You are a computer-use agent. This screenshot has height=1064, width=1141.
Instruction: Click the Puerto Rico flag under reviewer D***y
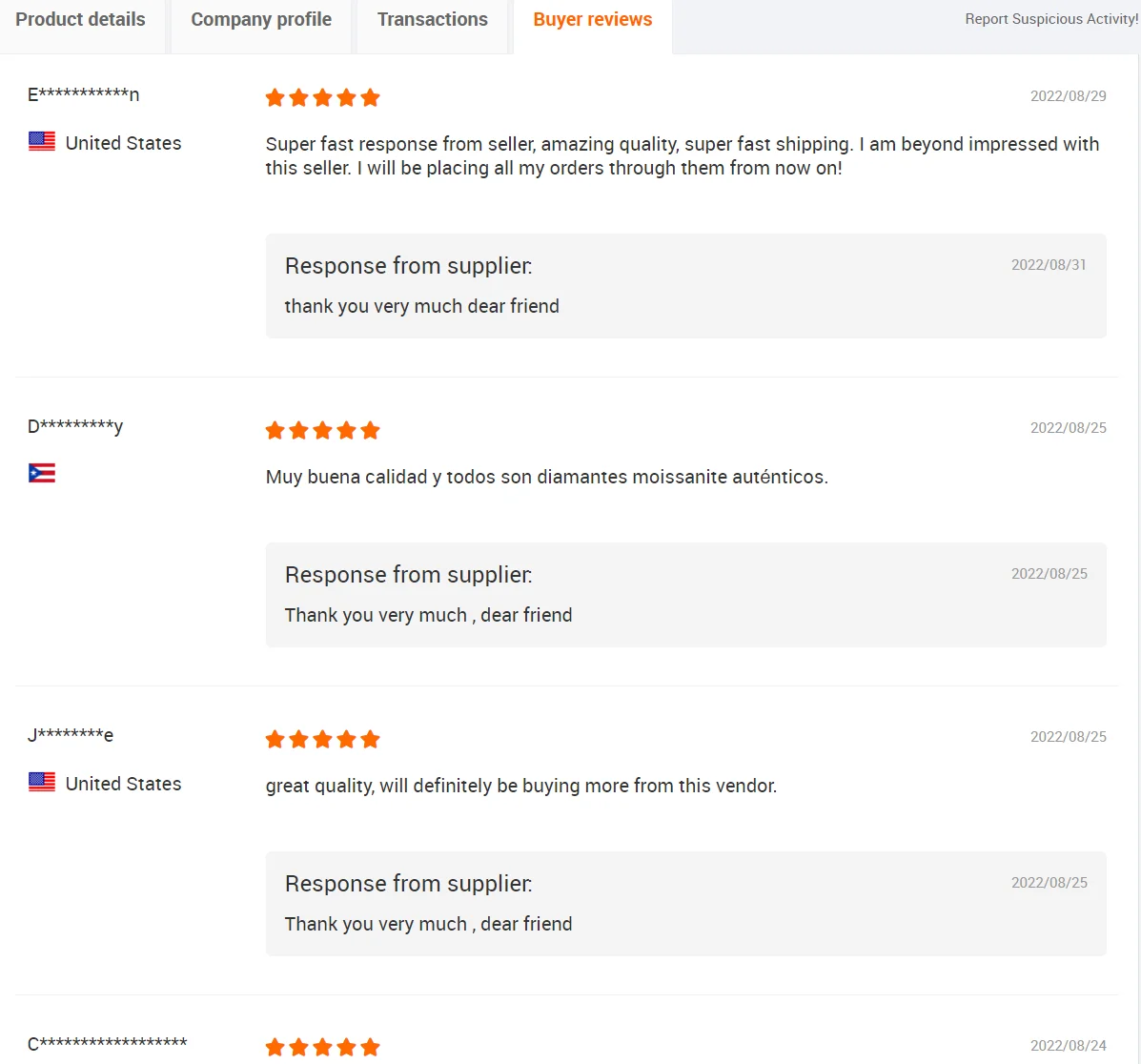pyautogui.click(x=42, y=473)
